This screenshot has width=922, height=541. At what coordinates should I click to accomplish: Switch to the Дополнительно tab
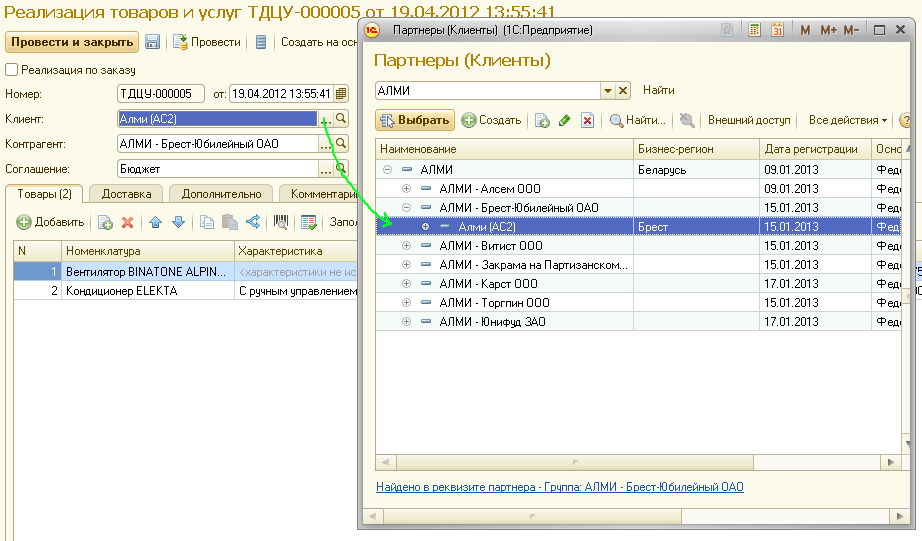(222, 194)
